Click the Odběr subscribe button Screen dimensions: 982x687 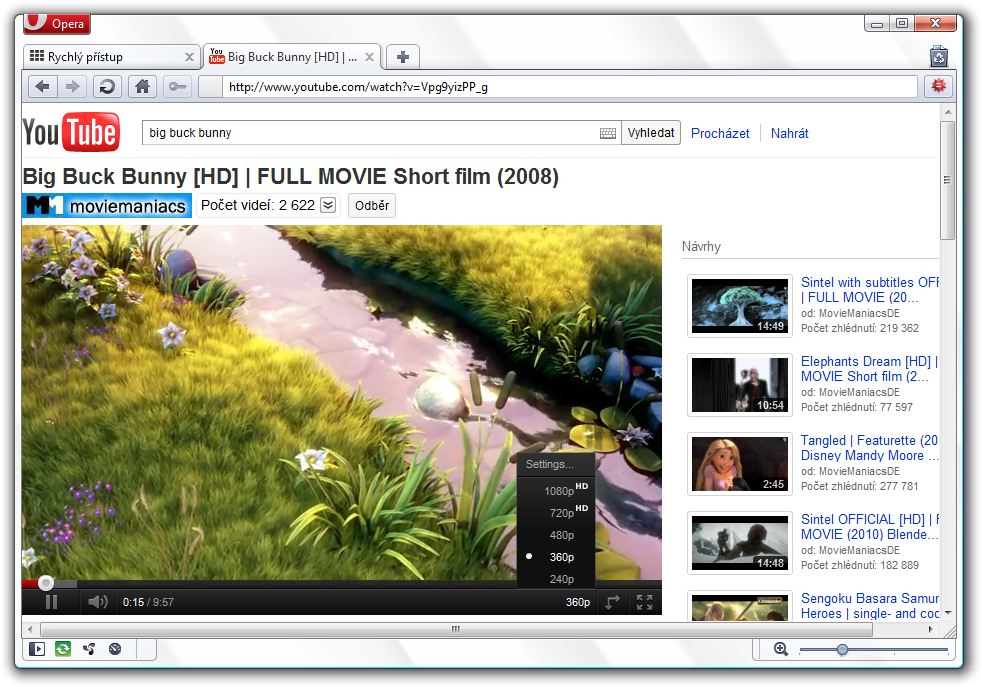(371, 205)
